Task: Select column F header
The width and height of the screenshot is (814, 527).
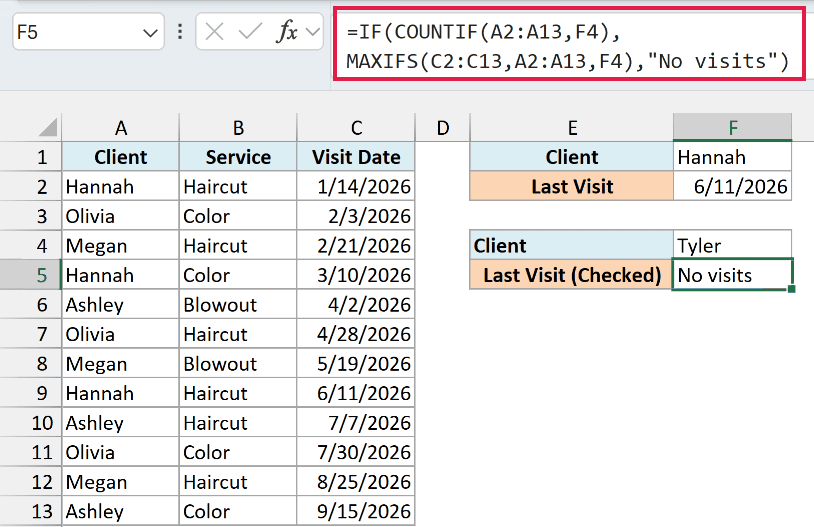Action: click(733, 128)
